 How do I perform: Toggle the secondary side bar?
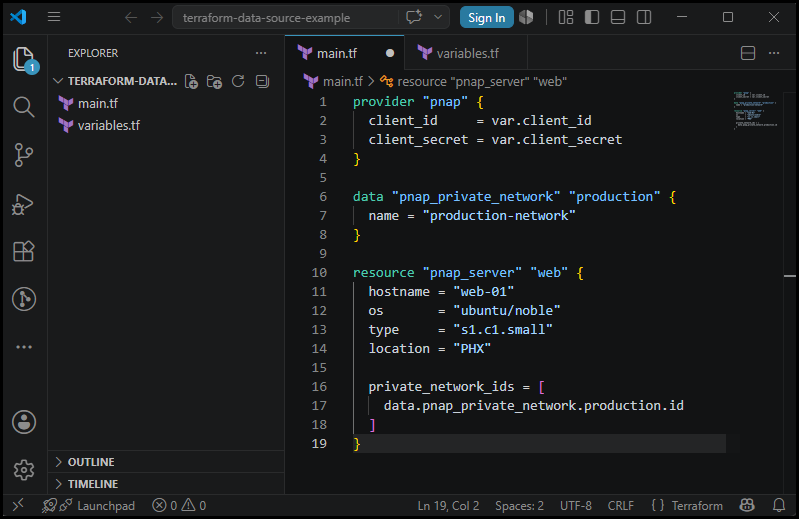[x=644, y=17]
